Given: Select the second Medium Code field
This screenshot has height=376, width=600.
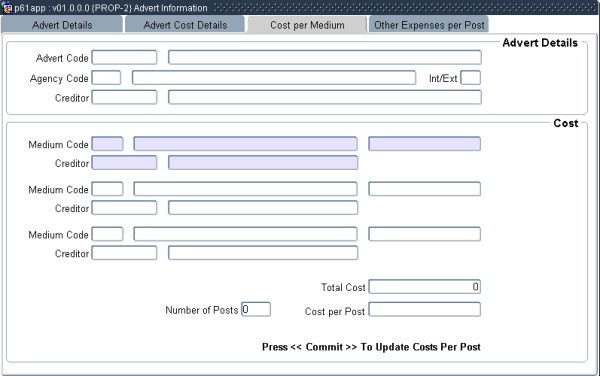Looking at the screenshot, I should pyautogui.click(x=108, y=189).
